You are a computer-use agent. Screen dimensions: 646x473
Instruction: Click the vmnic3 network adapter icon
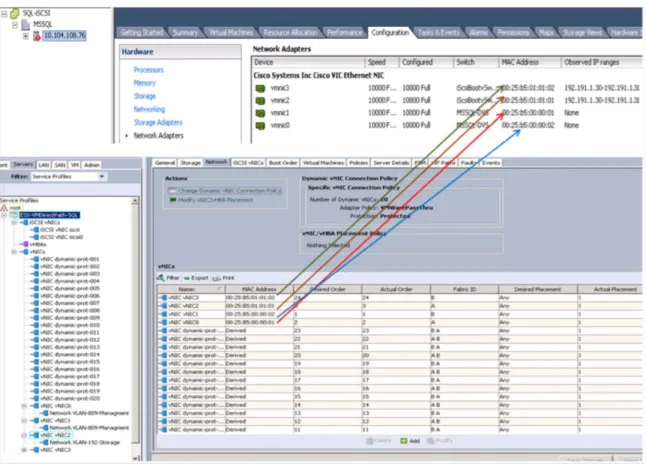point(260,88)
